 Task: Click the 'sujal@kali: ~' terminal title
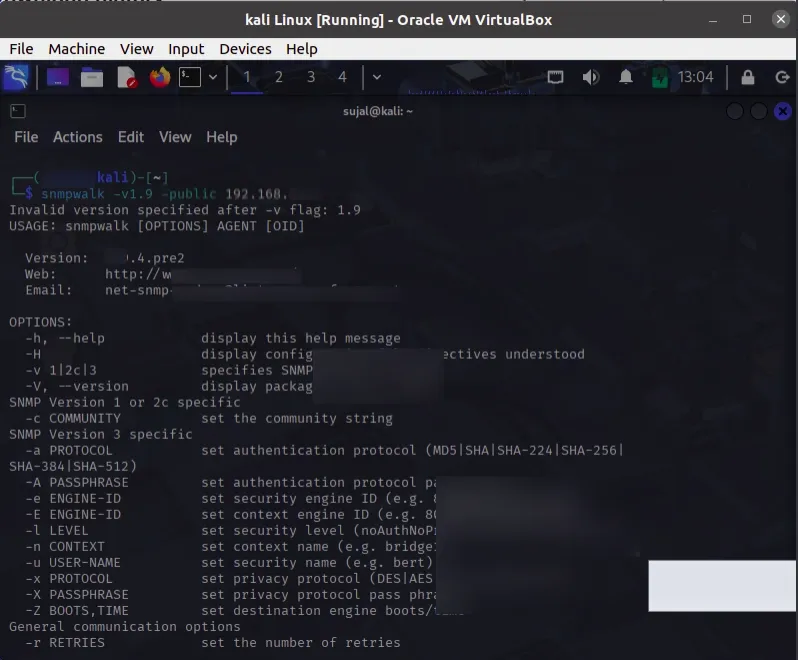(378, 111)
